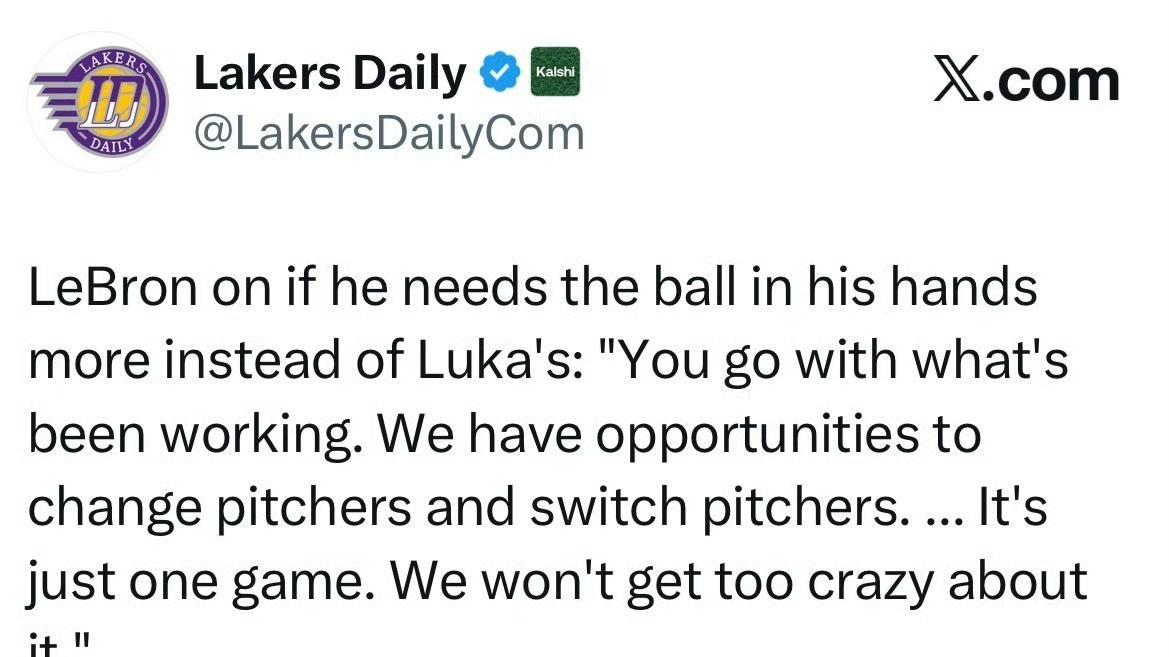Open the @LakersDailyCom handle link
1169x657 pixels.
coord(388,132)
